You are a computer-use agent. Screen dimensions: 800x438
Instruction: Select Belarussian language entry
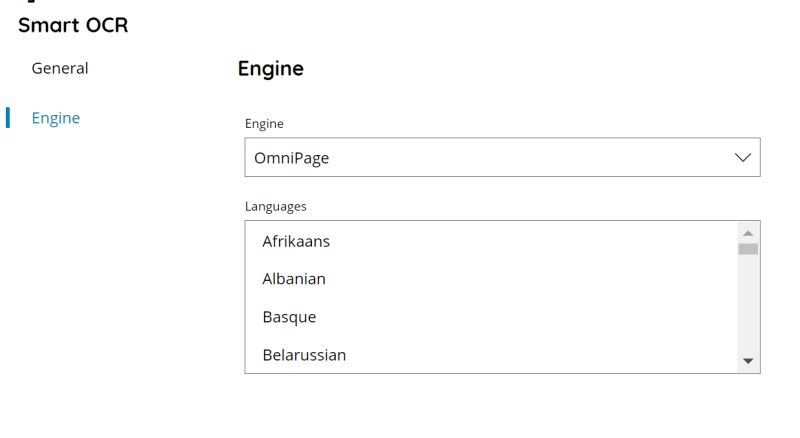304,355
